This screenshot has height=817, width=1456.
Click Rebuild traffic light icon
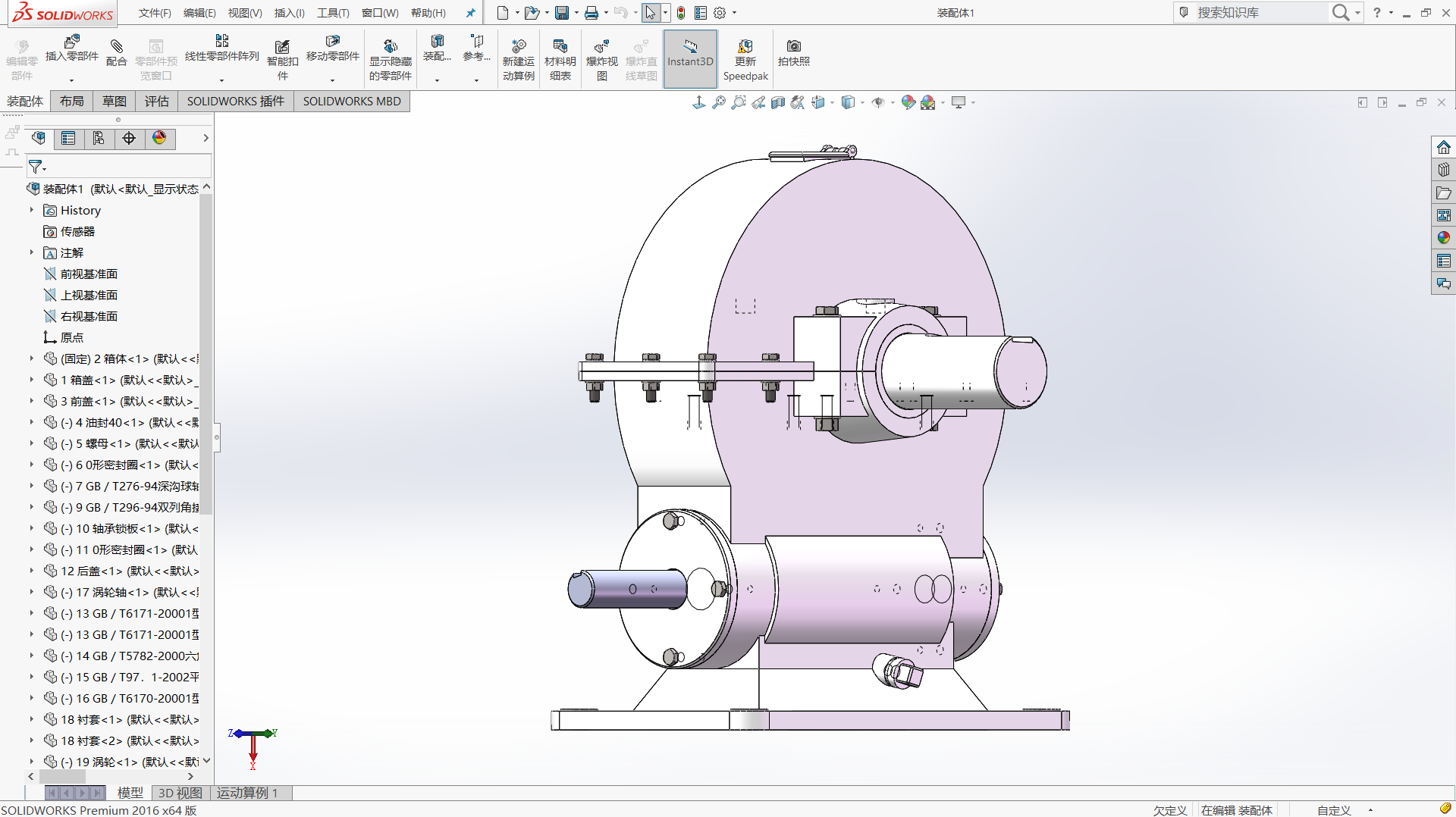pyautogui.click(x=681, y=13)
